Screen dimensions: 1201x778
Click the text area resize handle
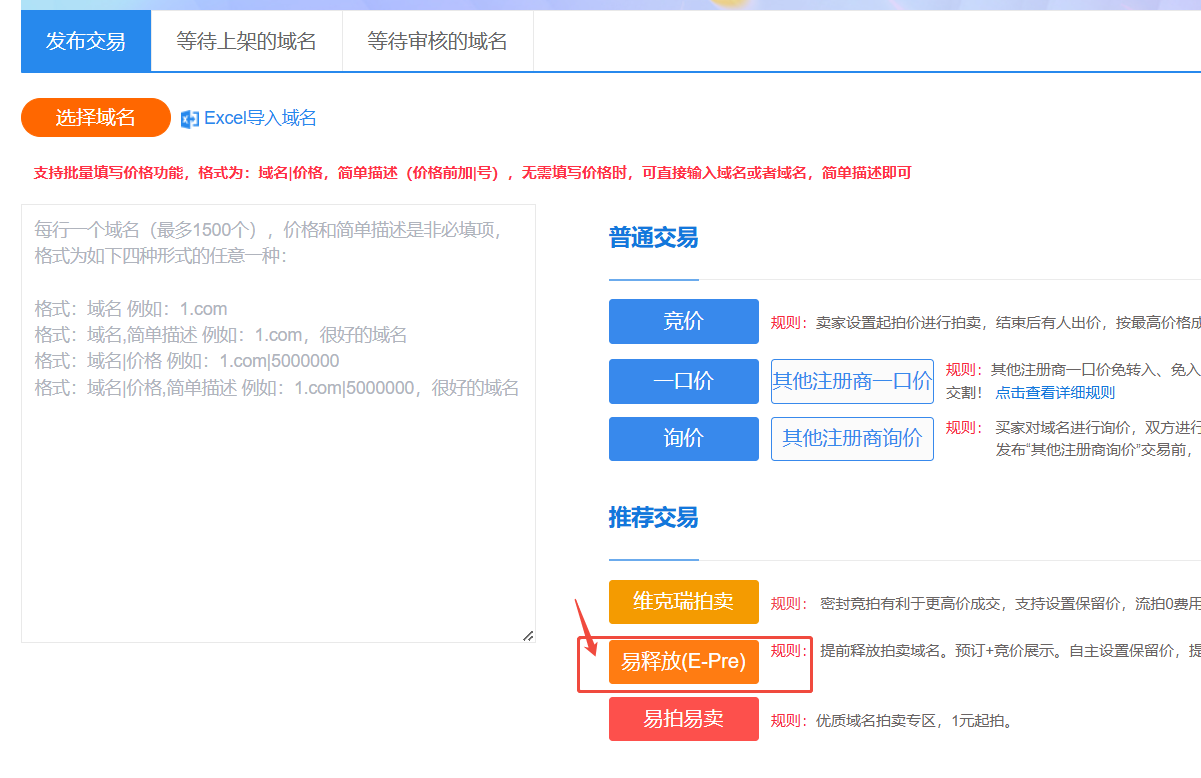528,635
